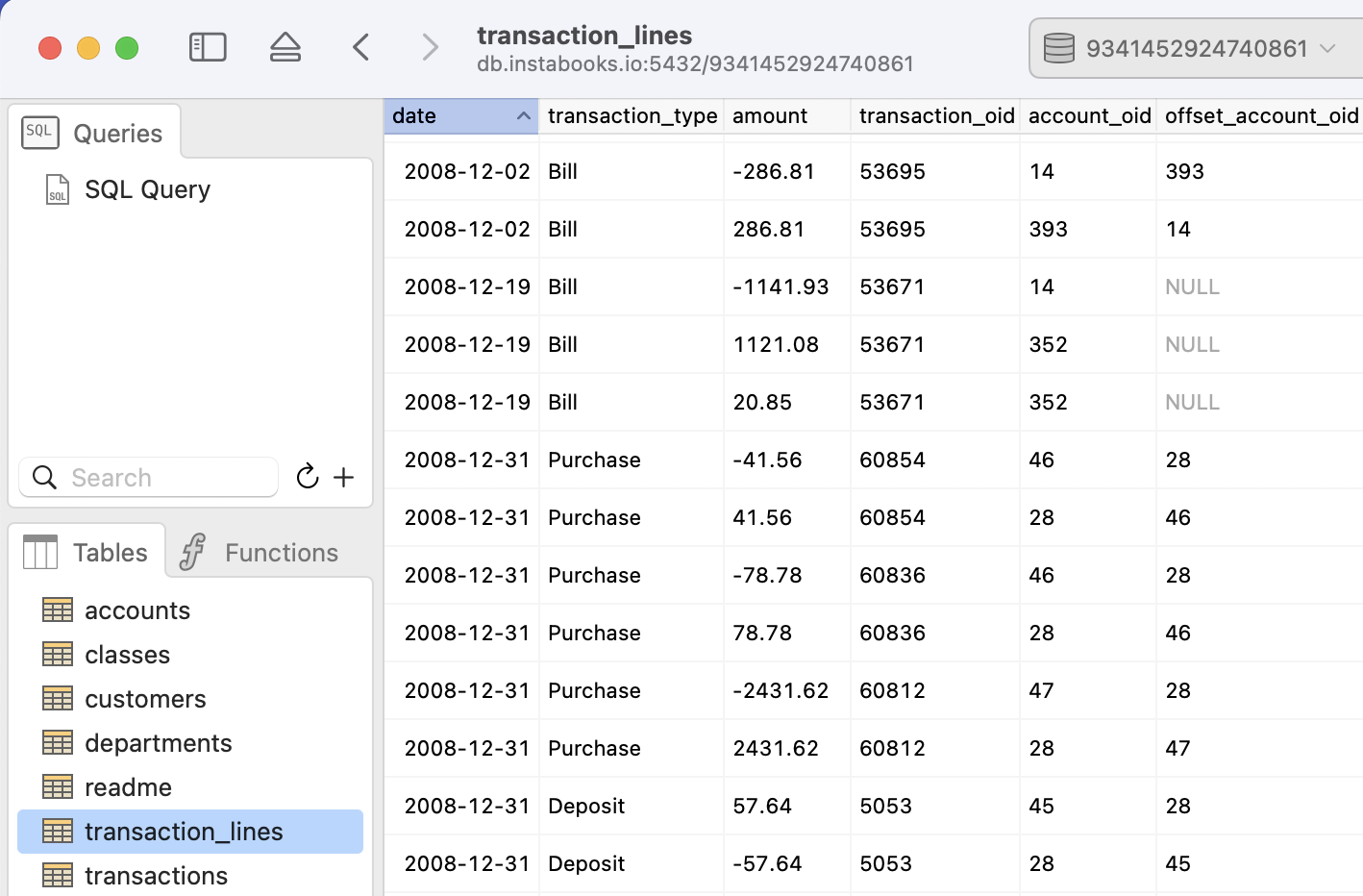Go back with the left chevron
This screenshot has width=1363, height=896.
tap(361, 47)
